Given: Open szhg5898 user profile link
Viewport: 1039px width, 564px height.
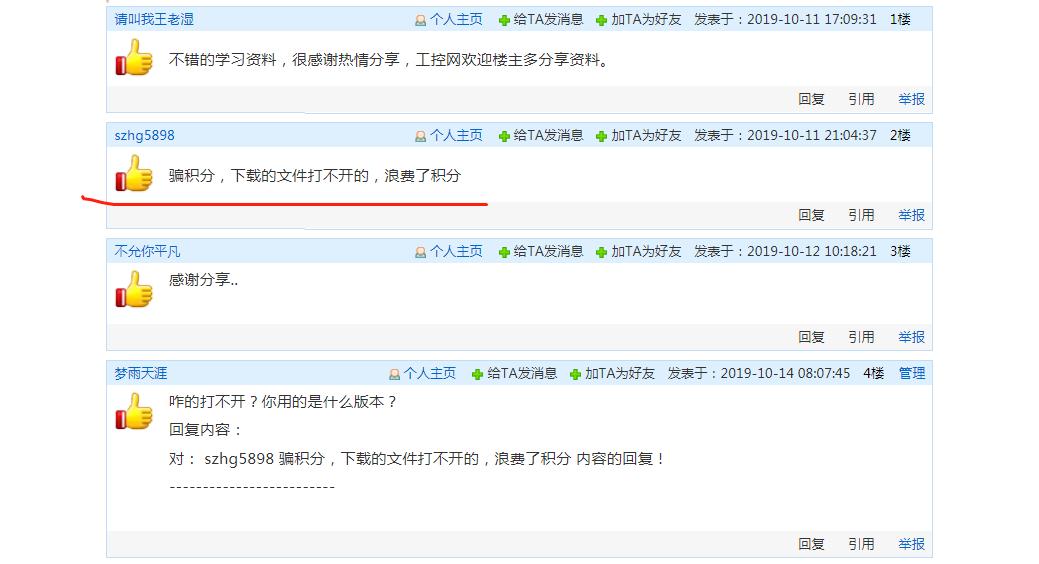Looking at the screenshot, I should [x=144, y=135].
